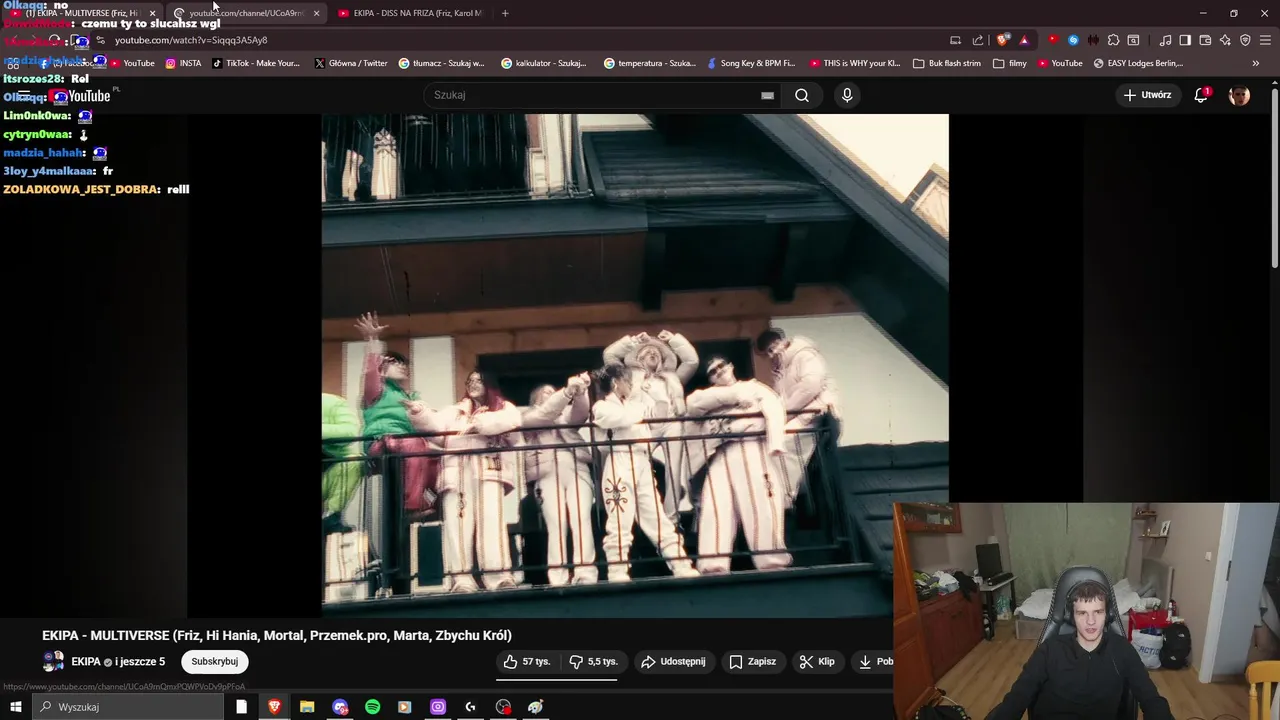This screenshot has width=1280, height=720.
Task: Click the video player to pause playback
Action: point(635,365)
